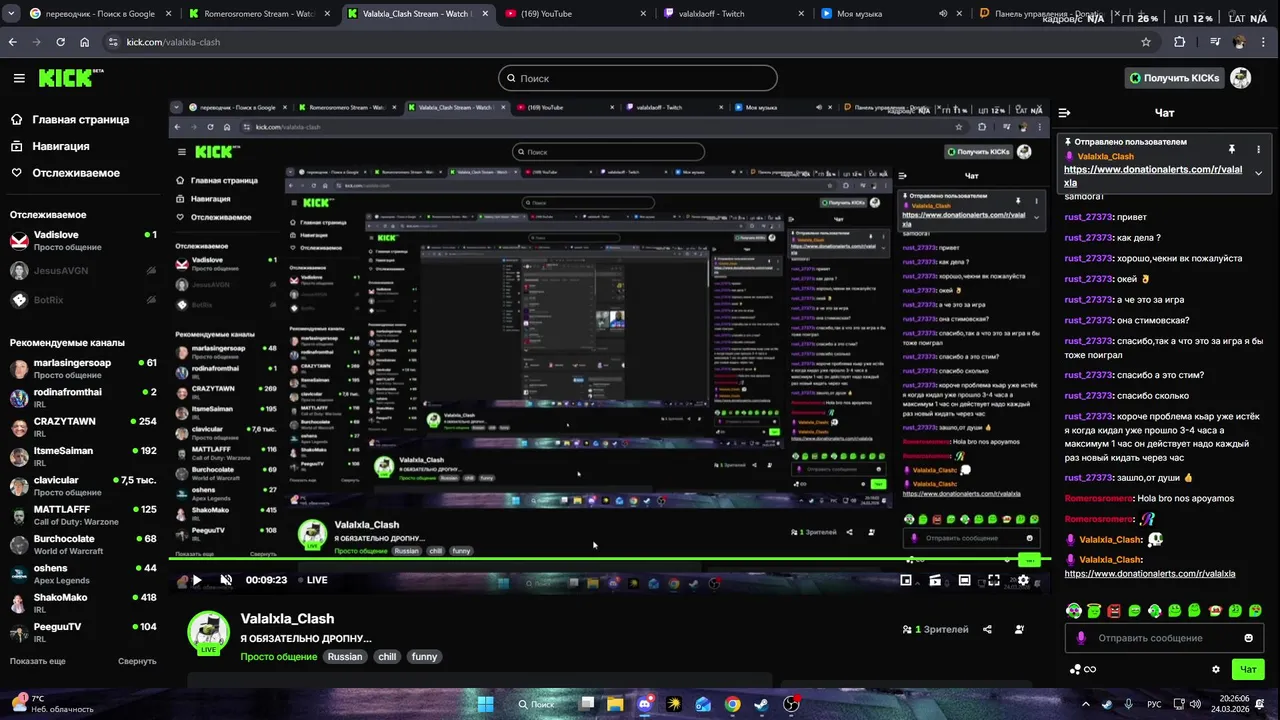
Task: Open the pinned message three-dot options
Action: (x=1258, y=149)
